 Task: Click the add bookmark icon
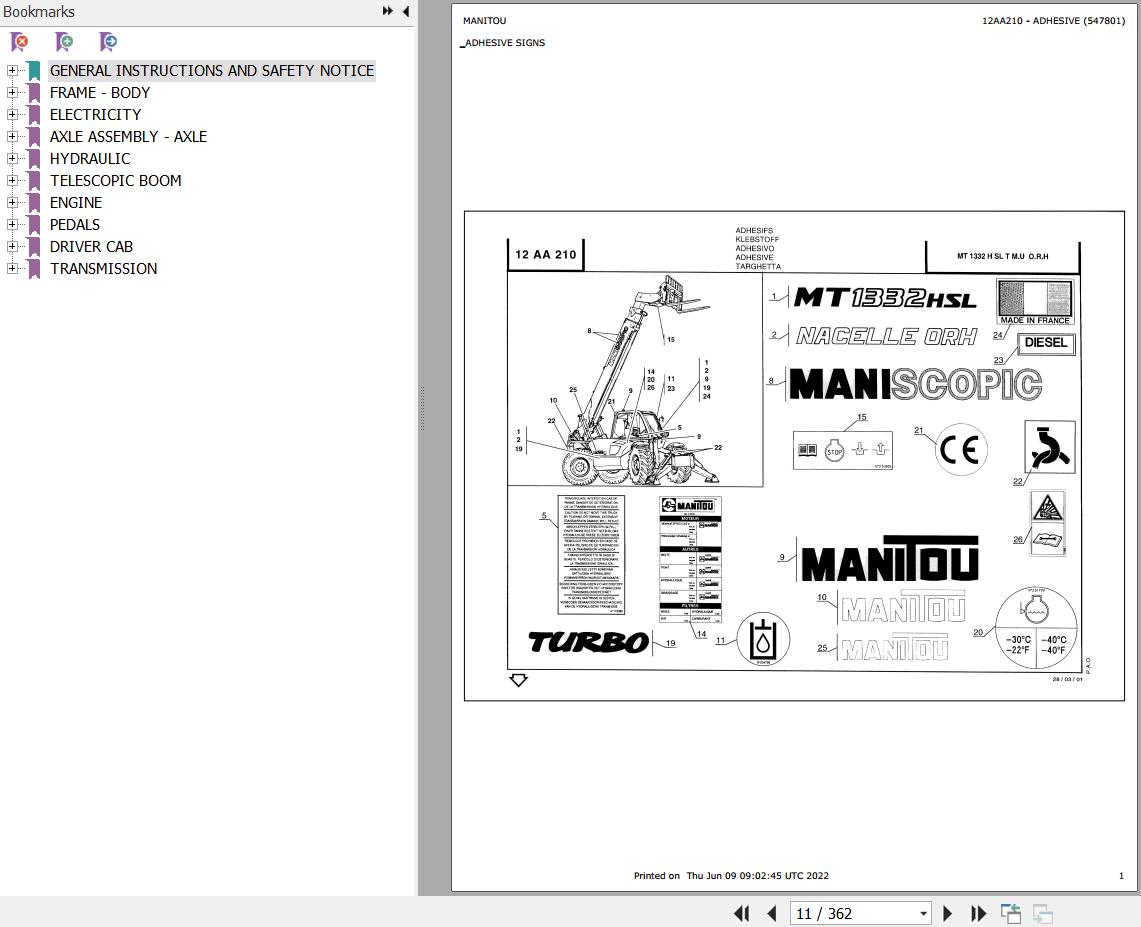point(64,42)
